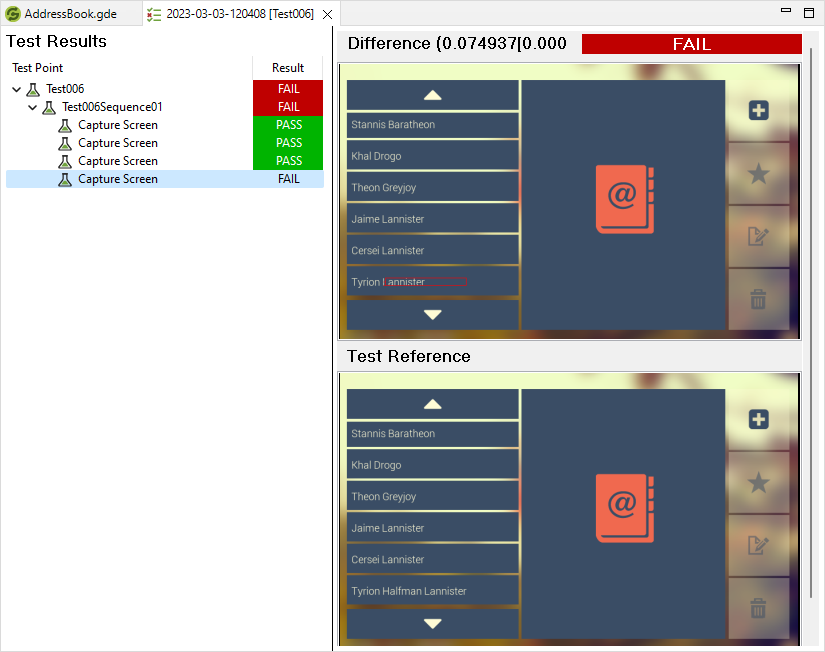Click the down arrow below Tyrion Lannister
Viewport: 825px width, 652px height.
point(432,314)
